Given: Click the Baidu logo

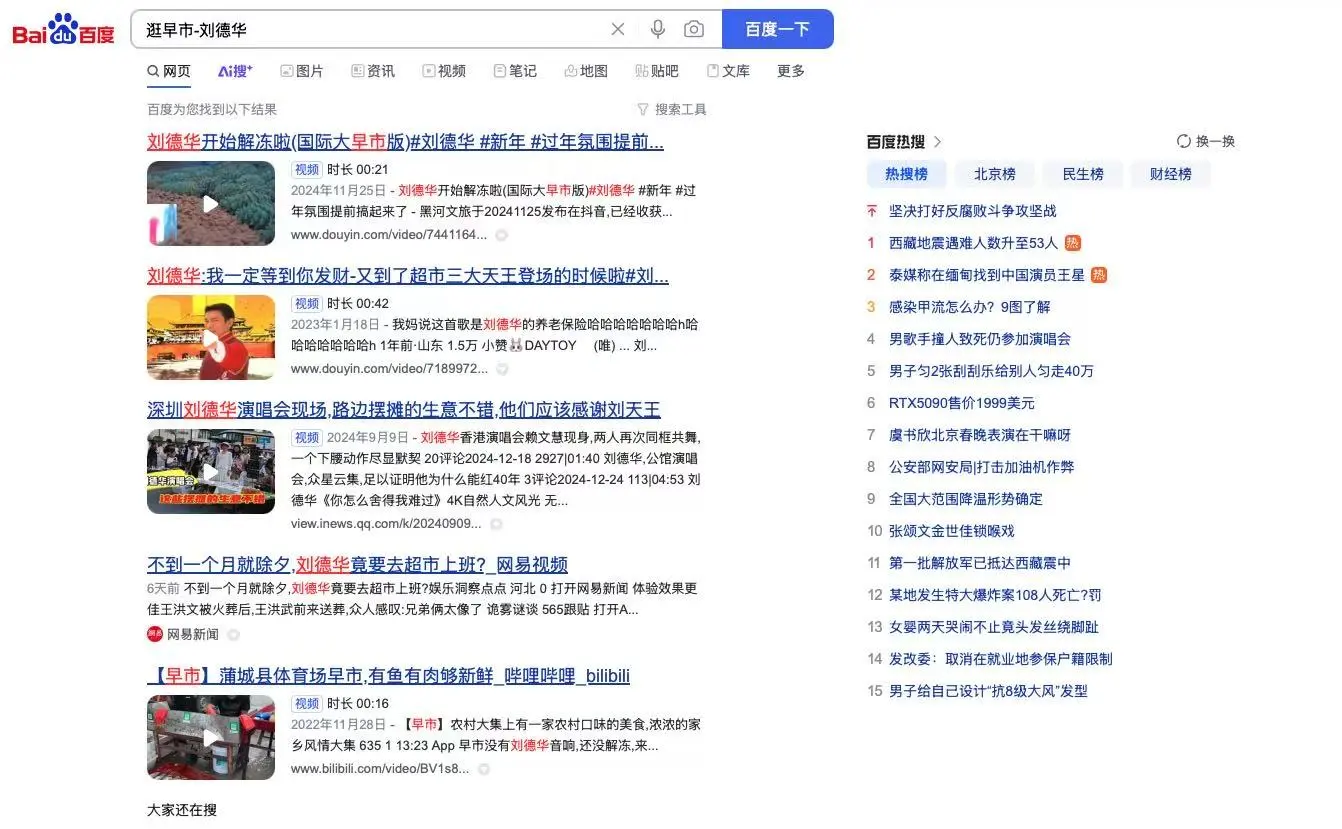Looking at the screenshot, I should [x=64, y=30].
